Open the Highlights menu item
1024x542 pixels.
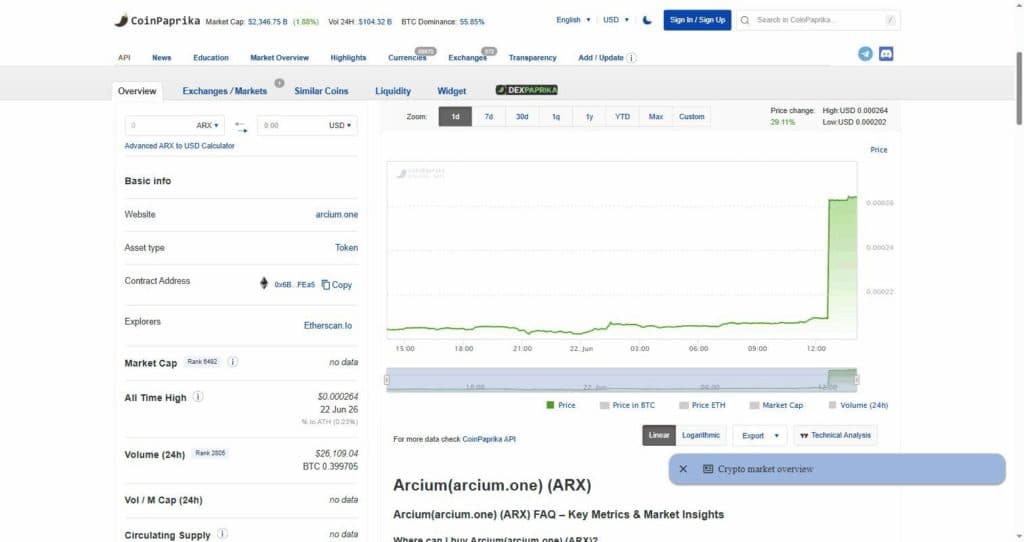[x=348, y=57]
